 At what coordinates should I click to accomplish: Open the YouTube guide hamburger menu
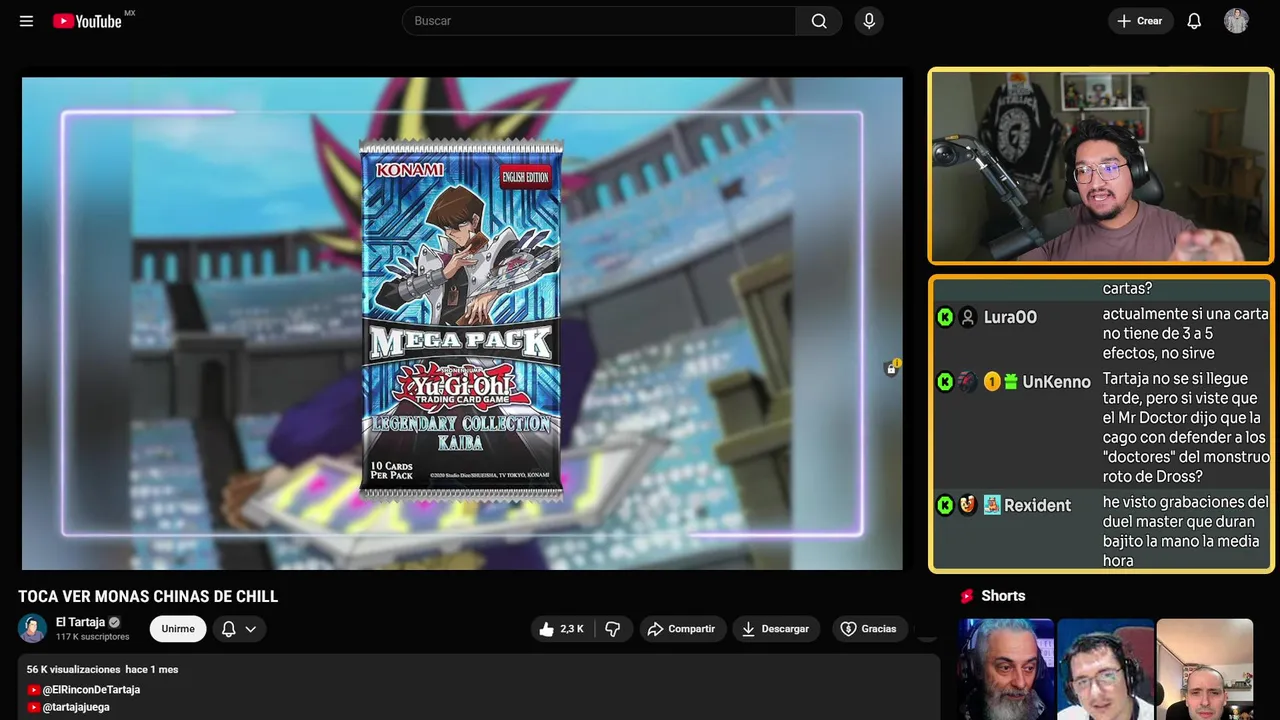26,21
